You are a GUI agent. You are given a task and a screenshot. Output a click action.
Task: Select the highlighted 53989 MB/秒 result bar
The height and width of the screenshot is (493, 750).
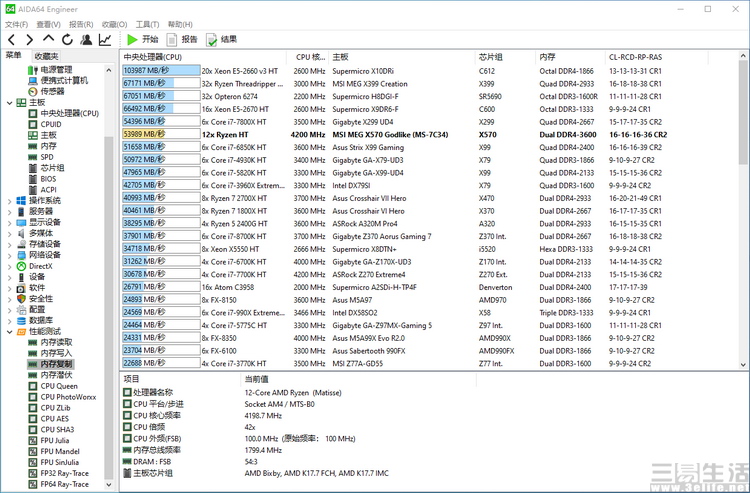pyautogui.click(x=161, y=134)
